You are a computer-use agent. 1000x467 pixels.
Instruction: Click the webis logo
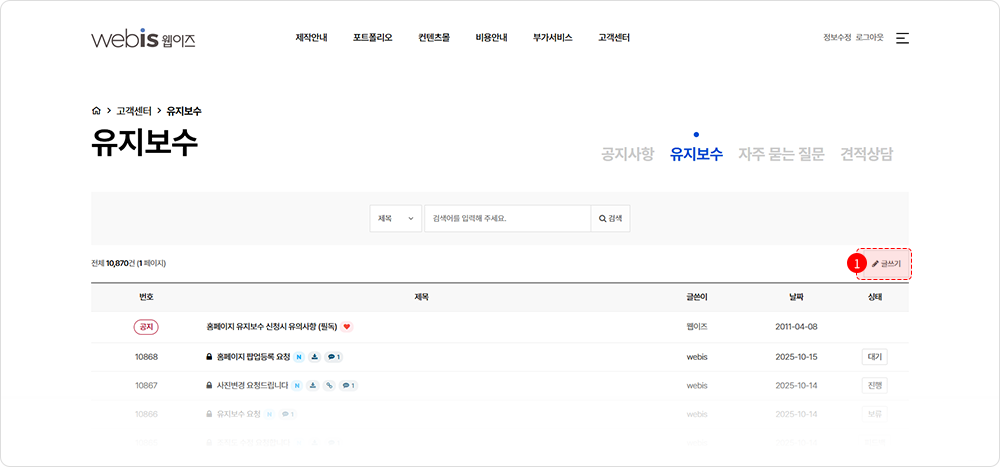(143, 39)
